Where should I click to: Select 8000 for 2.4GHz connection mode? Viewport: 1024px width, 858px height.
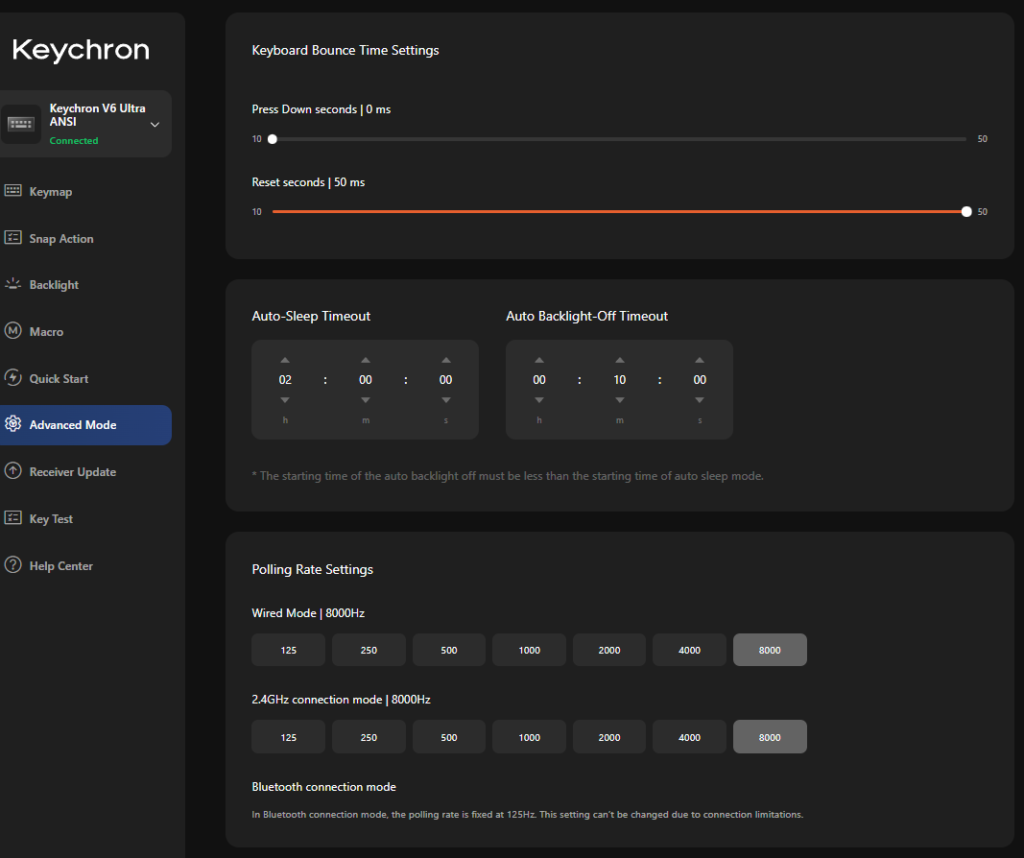pyautogui.click(x=770, y=737)
